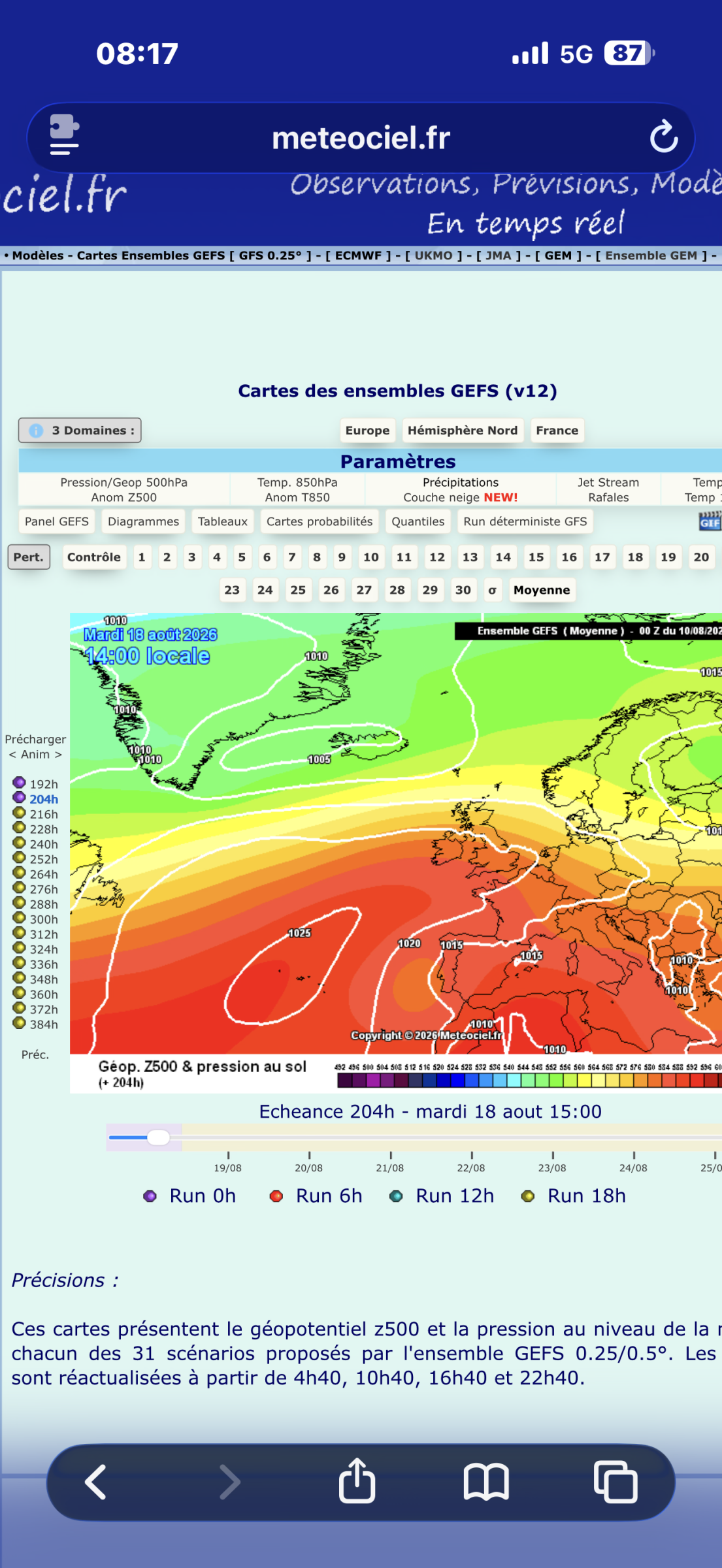Click the échéance slider handle
The height and width of the screenshot is (1568, 722).
pos(158,1137)
